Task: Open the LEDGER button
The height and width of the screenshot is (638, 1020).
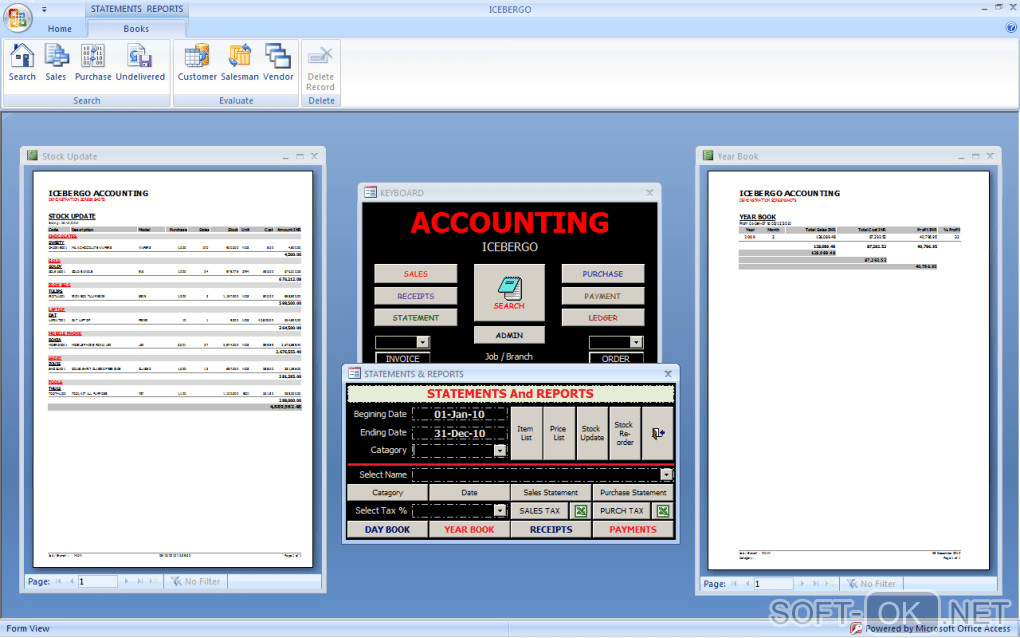Action: 602,318
